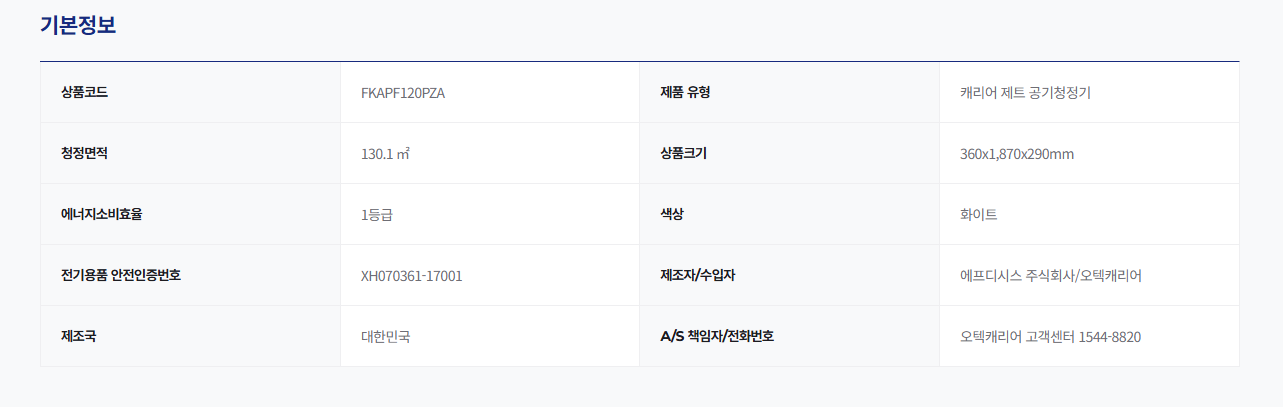The width and height of the screenshot is (1283, 407).
Task: Select 전기용품 안전인증번호 label
Action: pyautogui.click(x=121, y=275)
